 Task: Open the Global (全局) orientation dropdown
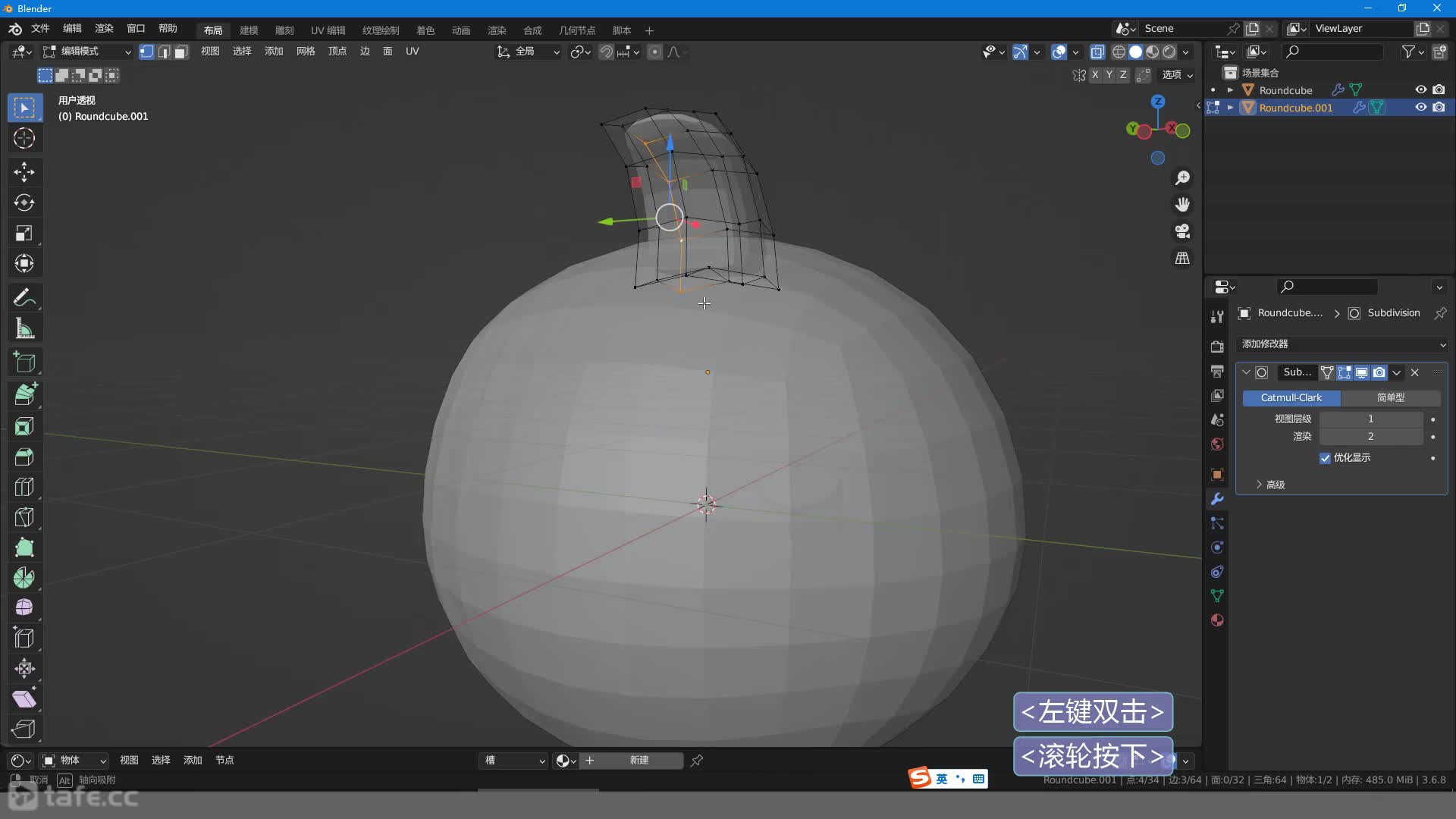pos(528,52)
